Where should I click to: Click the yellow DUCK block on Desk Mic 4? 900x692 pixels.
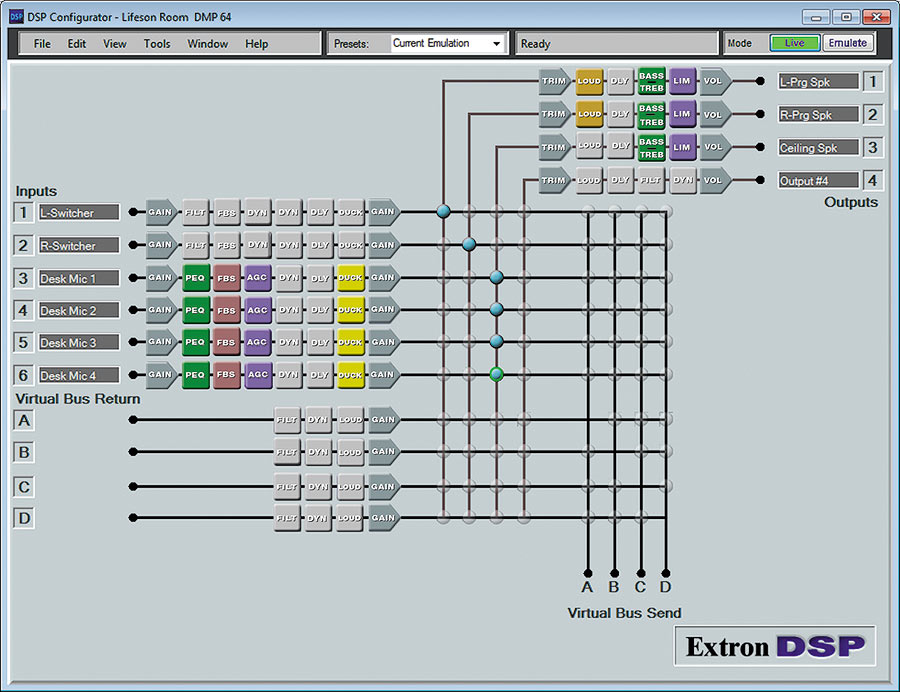[350, 375]
